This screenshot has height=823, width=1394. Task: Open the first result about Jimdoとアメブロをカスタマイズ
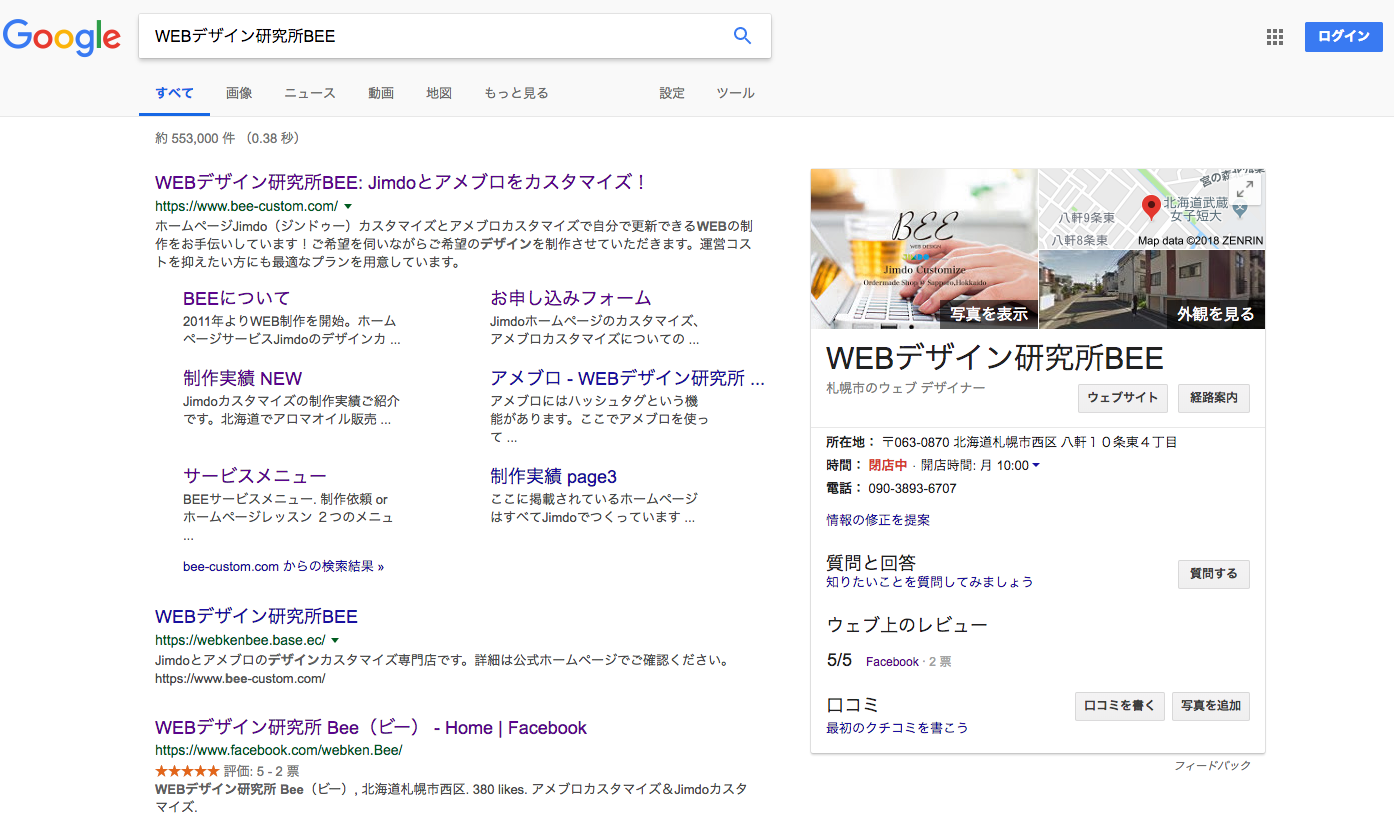click(x=402, y=182)
